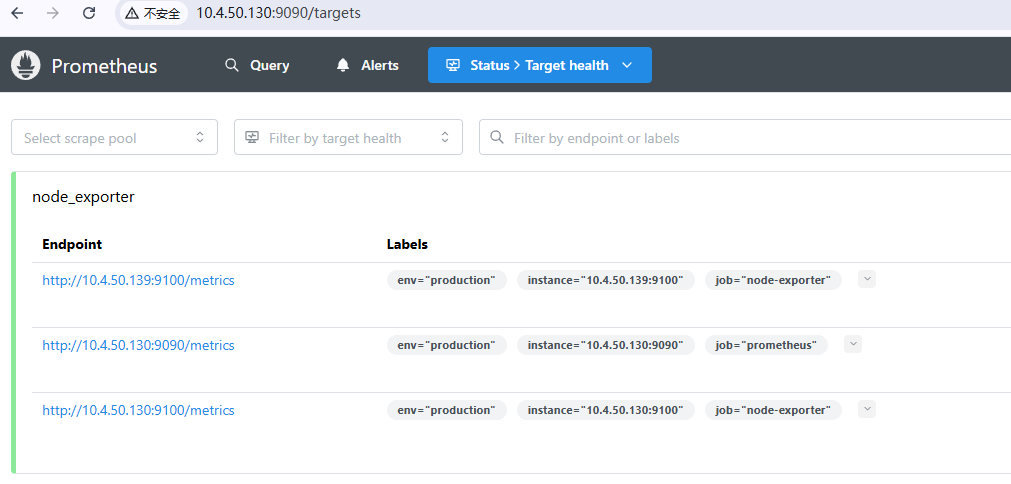1011x484 pixels.
Task: Click the Alerts bell icon
Action: (x=343, y=65)
